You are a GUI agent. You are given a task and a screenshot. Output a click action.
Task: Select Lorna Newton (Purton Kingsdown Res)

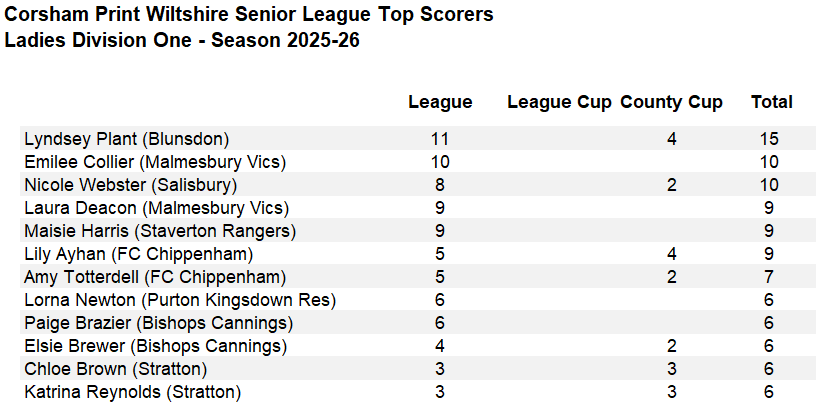point(179,300)
